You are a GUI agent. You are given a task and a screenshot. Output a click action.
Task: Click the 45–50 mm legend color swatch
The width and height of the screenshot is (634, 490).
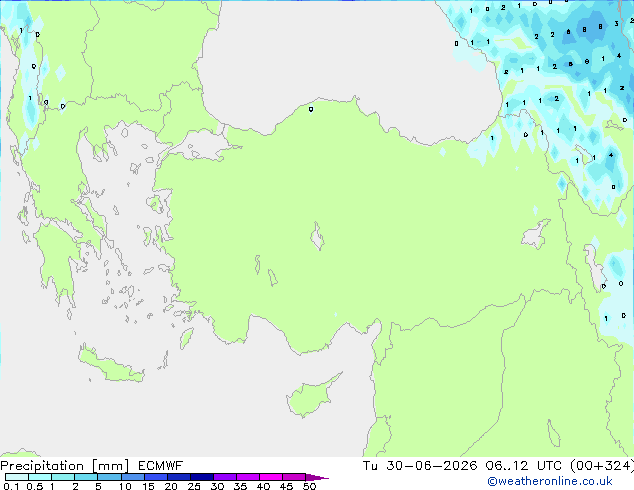294,477
